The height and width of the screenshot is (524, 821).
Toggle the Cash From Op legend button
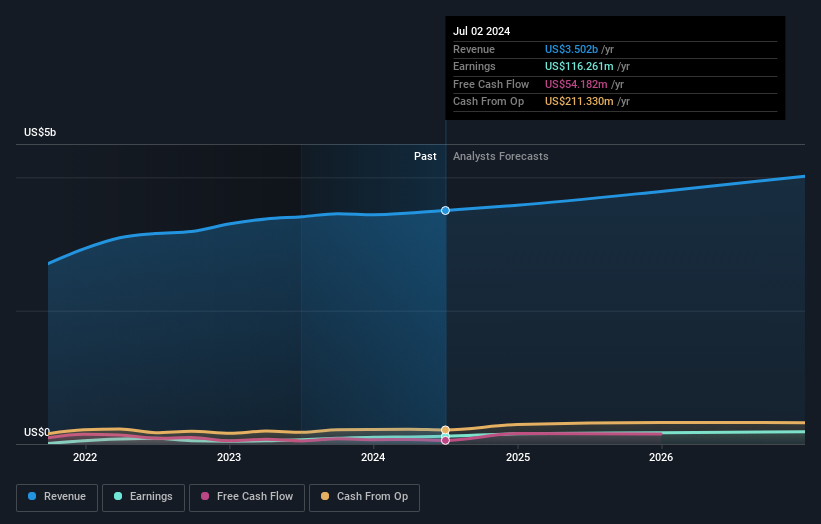point(364,497)
